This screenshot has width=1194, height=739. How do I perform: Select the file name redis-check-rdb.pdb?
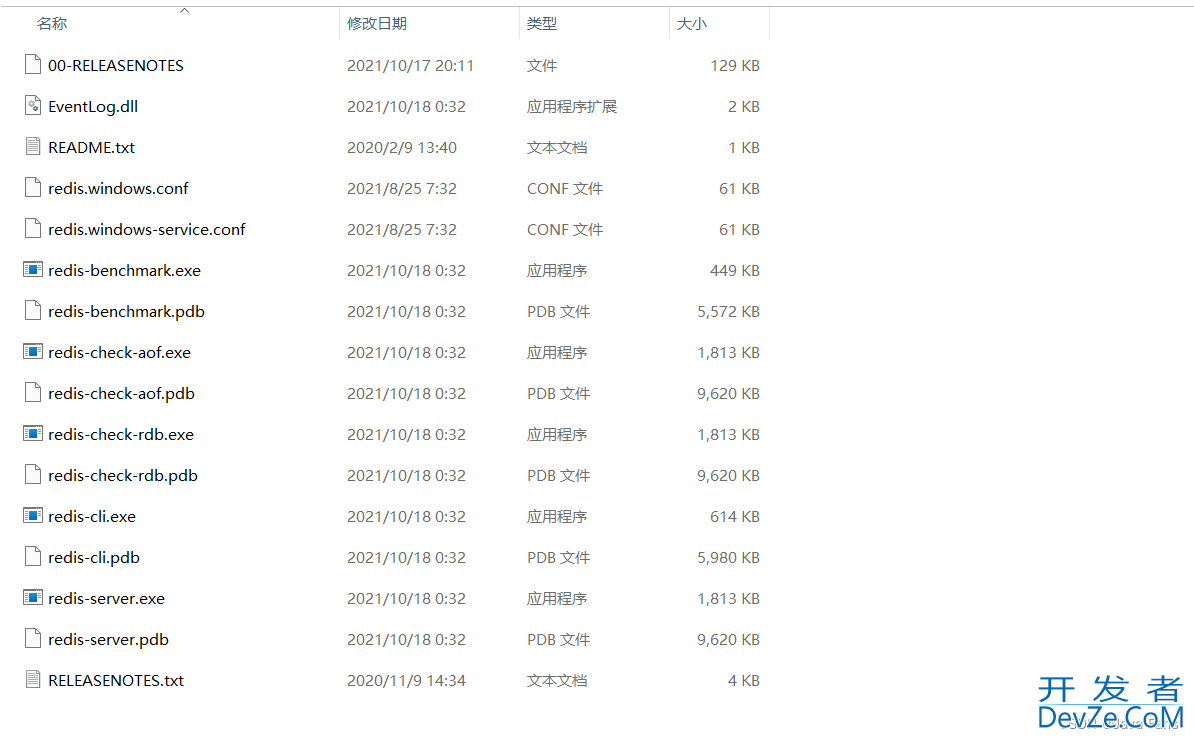123,476
